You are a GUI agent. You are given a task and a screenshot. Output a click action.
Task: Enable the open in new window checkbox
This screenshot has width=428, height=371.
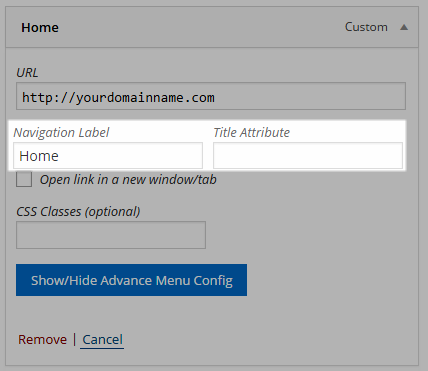24,179
